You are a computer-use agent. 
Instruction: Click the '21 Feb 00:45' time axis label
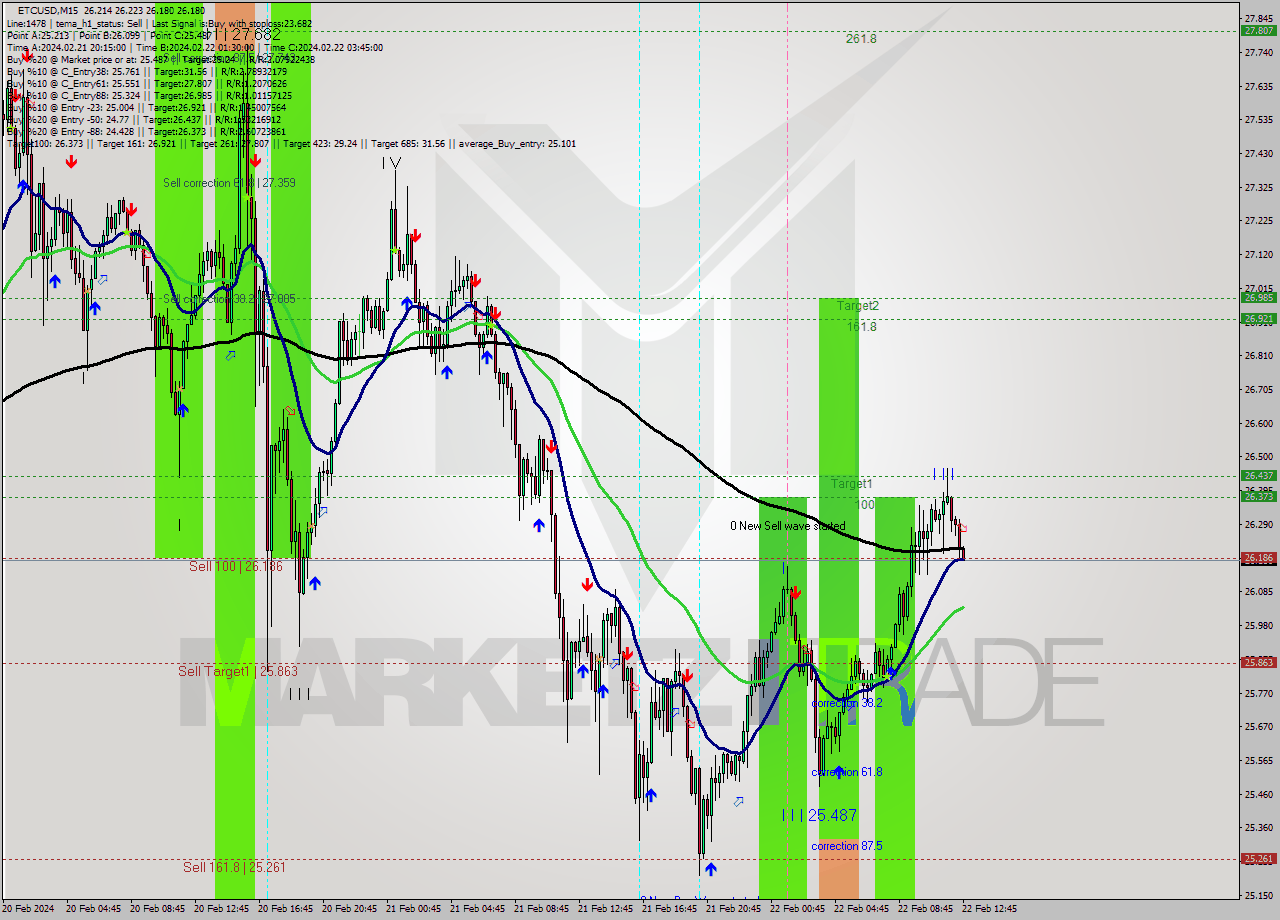[413, 909]
